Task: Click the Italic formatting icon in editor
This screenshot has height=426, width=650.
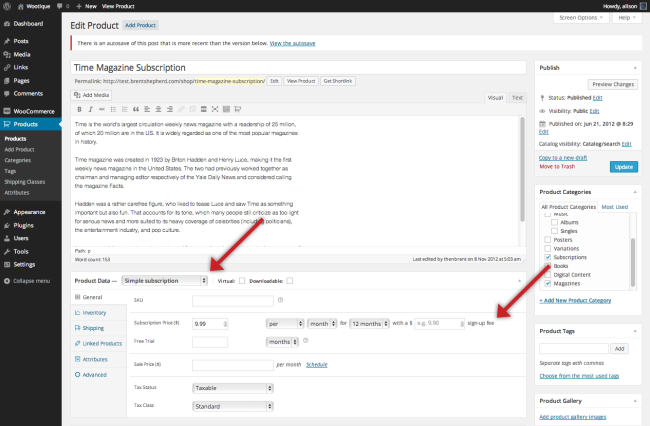Action: 90,108
